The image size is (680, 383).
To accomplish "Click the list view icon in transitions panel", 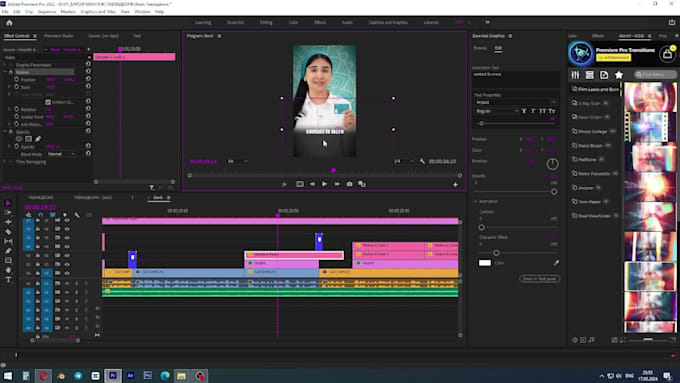I will point(590,75).
